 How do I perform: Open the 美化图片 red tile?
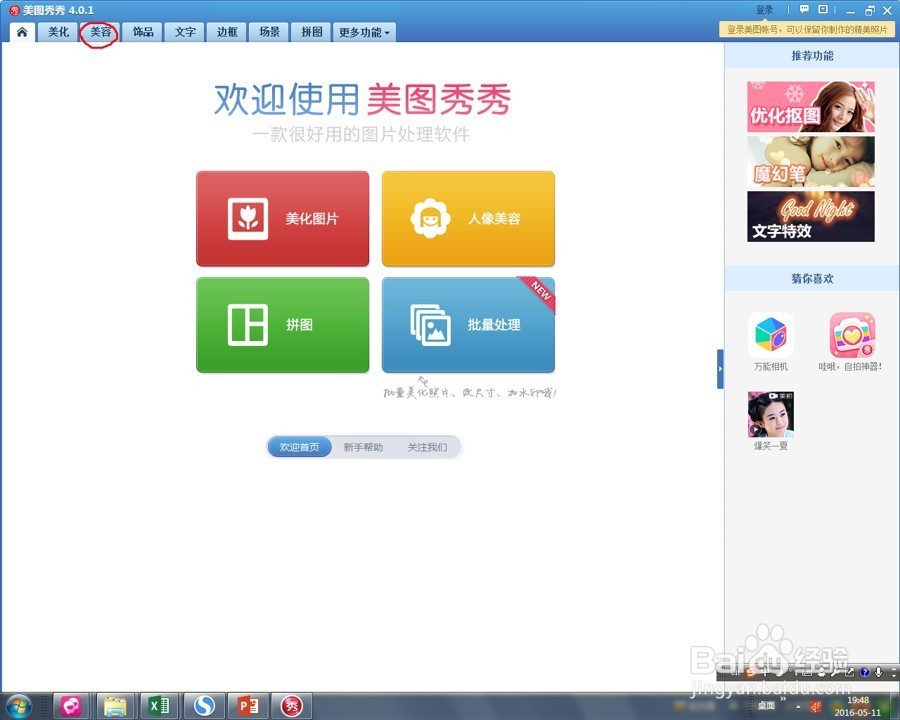point(282,219)
